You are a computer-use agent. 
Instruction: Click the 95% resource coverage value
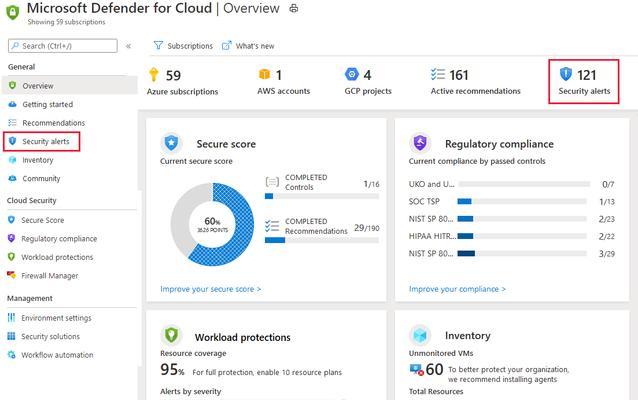(x=172, y=369)
